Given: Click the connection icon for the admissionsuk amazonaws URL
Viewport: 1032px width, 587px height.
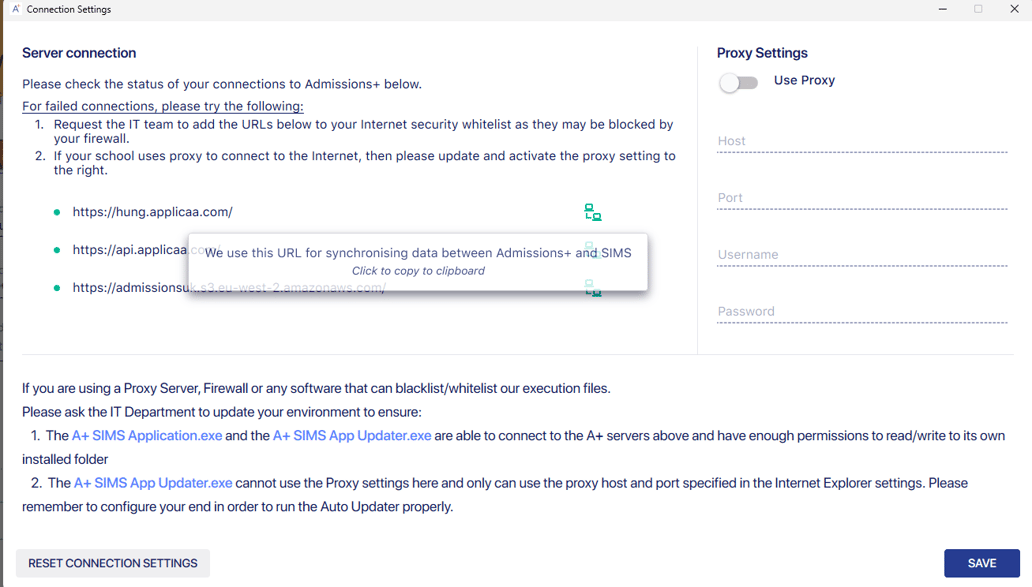Looking at the screenshot, I should [x=593, y=289].
